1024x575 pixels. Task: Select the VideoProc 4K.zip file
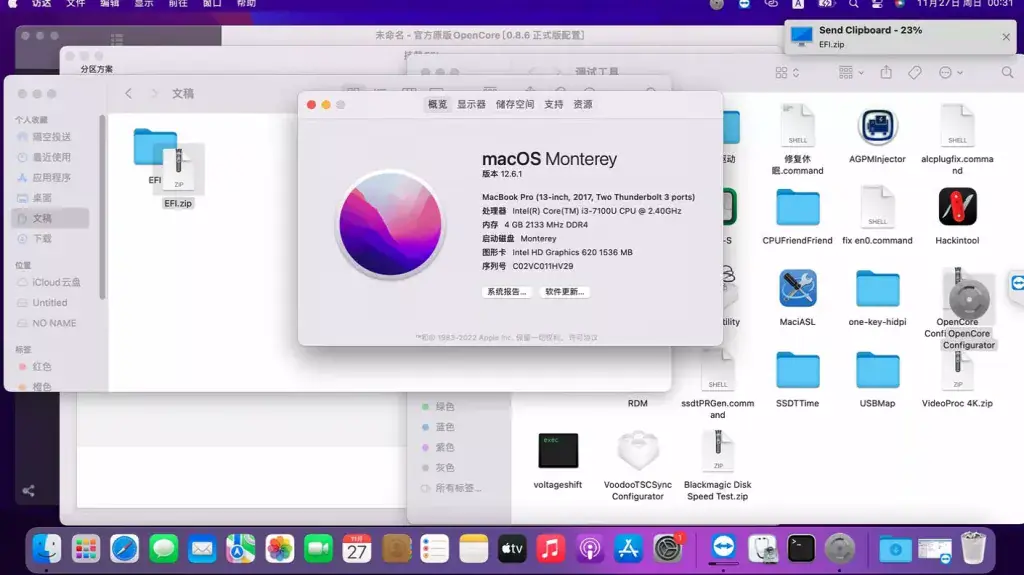(x=957, y=370)
